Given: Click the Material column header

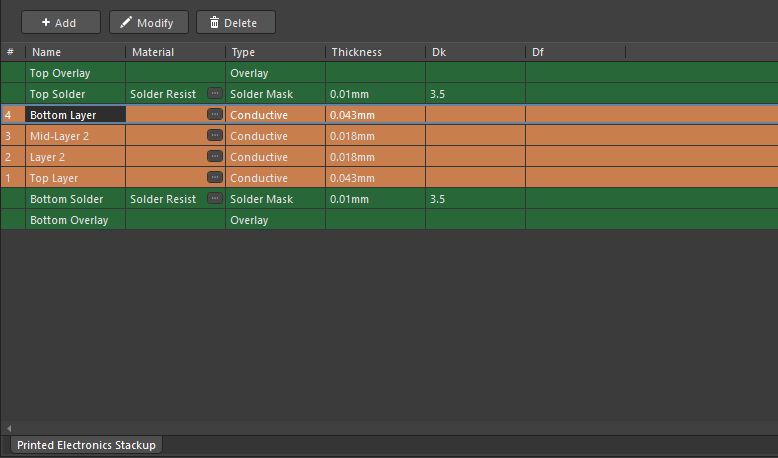Looking at the screenshot, I should [x=176, y=52].
